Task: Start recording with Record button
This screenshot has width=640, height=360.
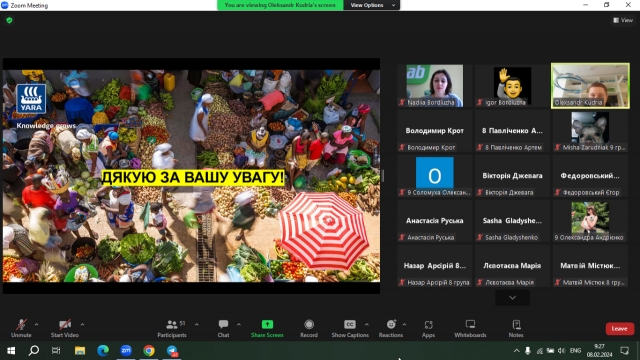Action: tap(309, 328)
